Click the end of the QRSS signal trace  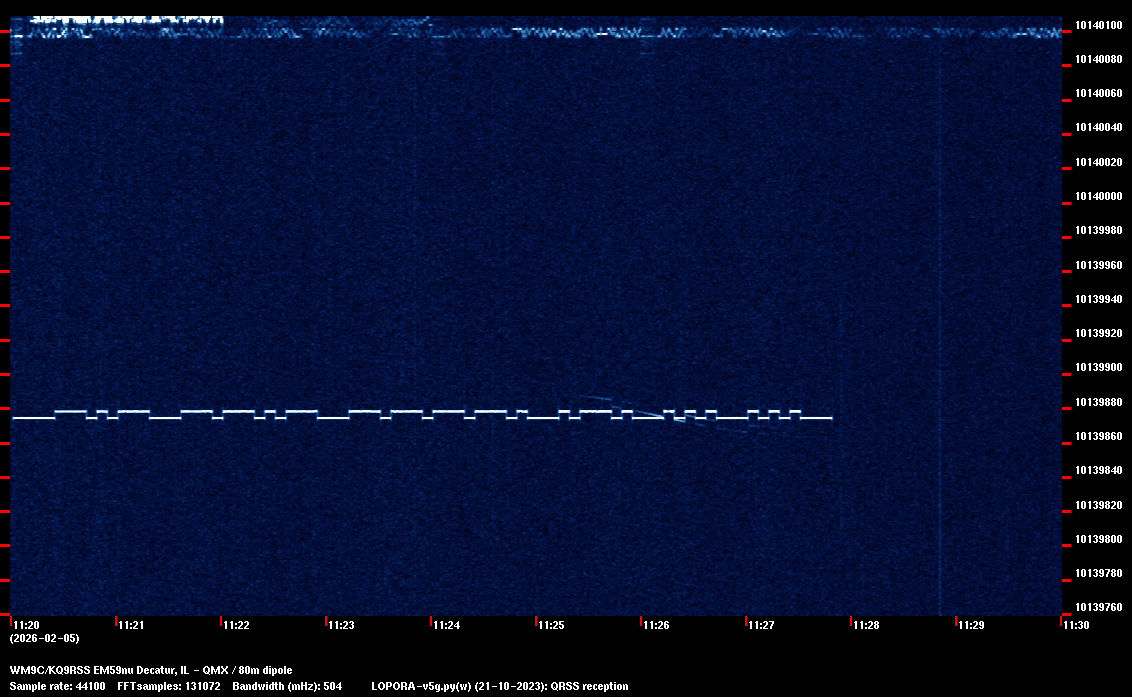[x=831, y=418]
